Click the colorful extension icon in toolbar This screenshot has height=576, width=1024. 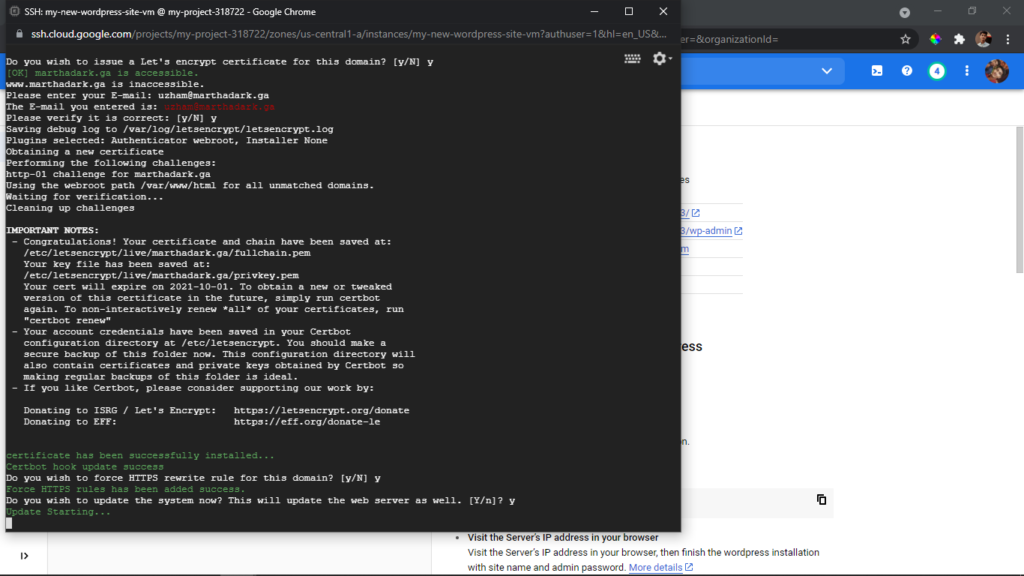click(936, 39)
